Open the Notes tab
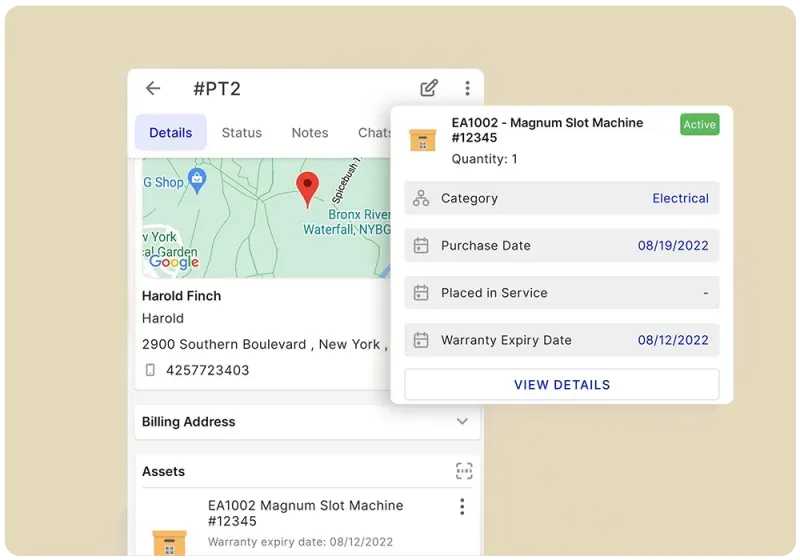Screen dimensions: 800x560 310,133
